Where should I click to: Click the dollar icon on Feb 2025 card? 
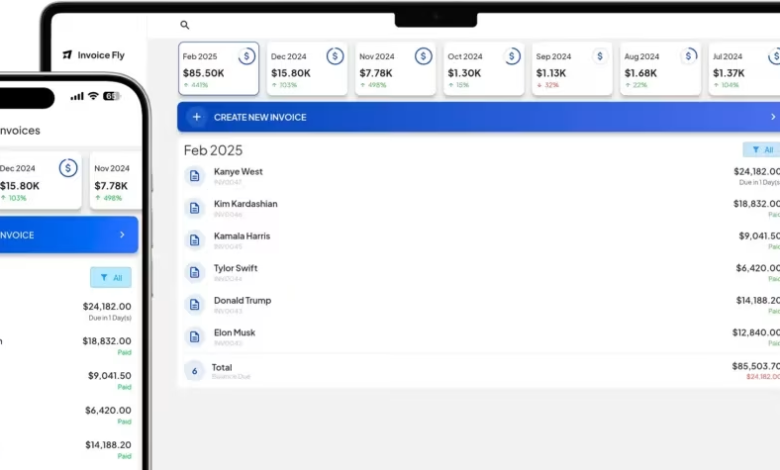pyautogui.click(x=246, y=57)
